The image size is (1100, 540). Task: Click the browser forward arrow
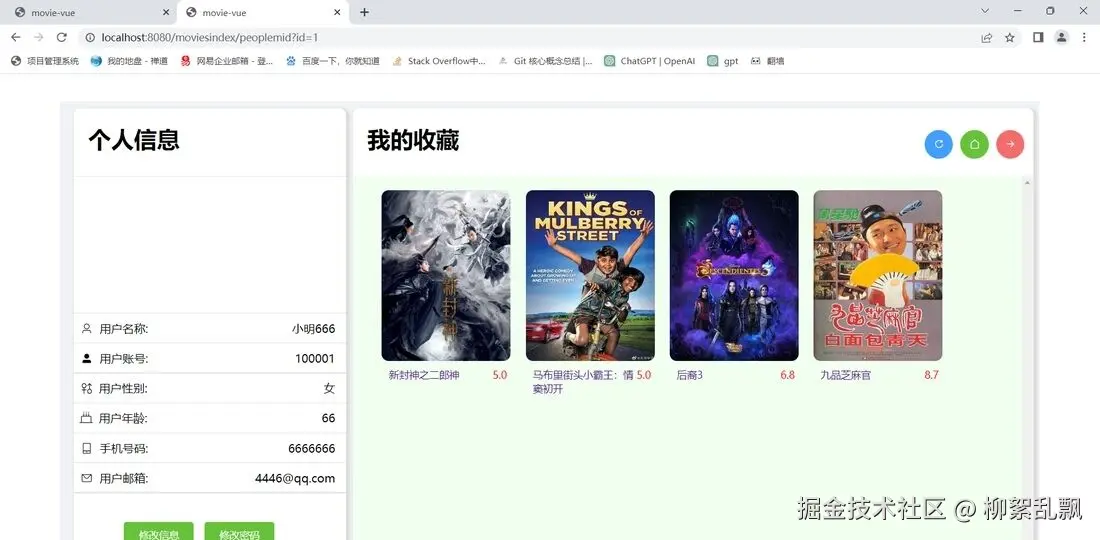point(39,37)
